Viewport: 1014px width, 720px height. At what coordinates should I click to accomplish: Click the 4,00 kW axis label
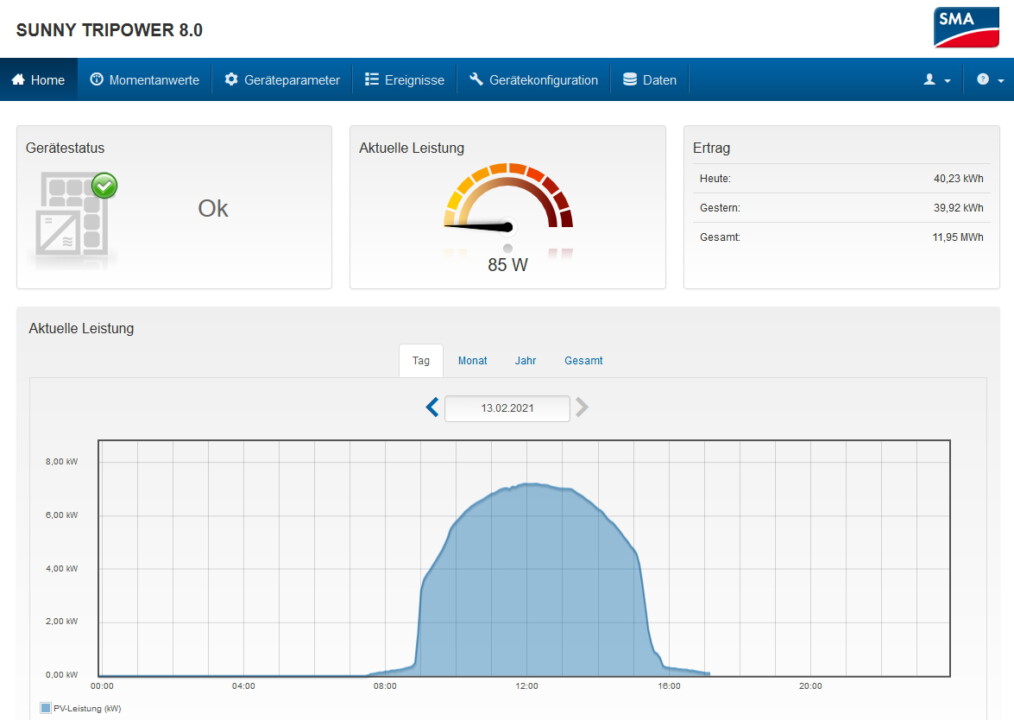(x=61, y=569)
